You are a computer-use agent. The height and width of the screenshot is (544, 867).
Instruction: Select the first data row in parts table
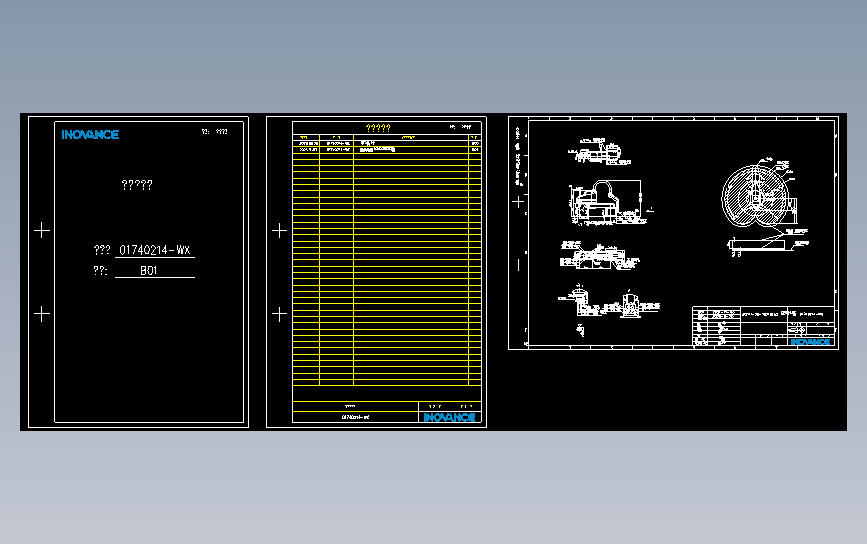(x=387, y=143)
